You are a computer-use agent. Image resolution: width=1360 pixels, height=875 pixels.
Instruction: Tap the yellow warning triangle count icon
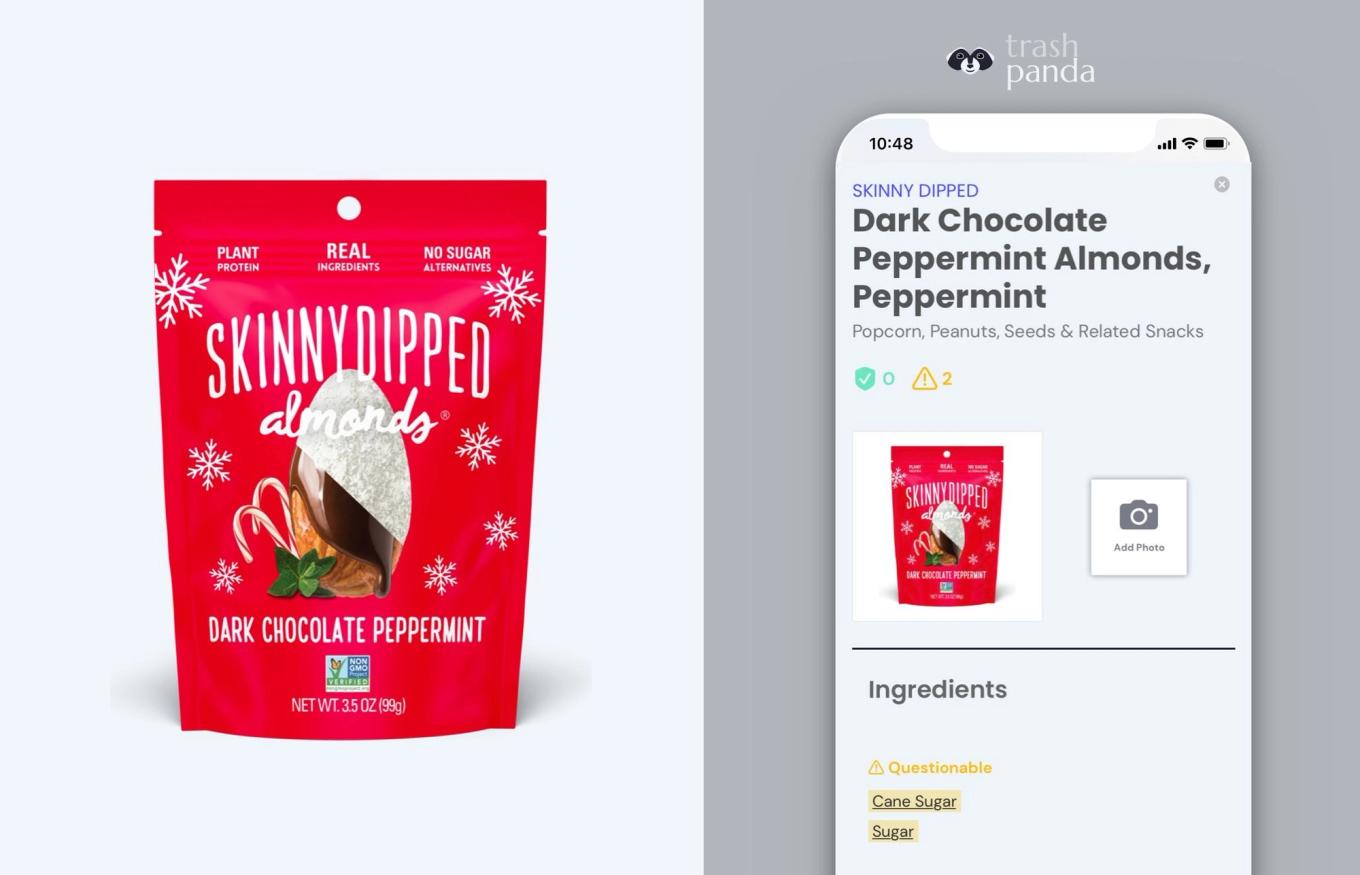(924, 379)
